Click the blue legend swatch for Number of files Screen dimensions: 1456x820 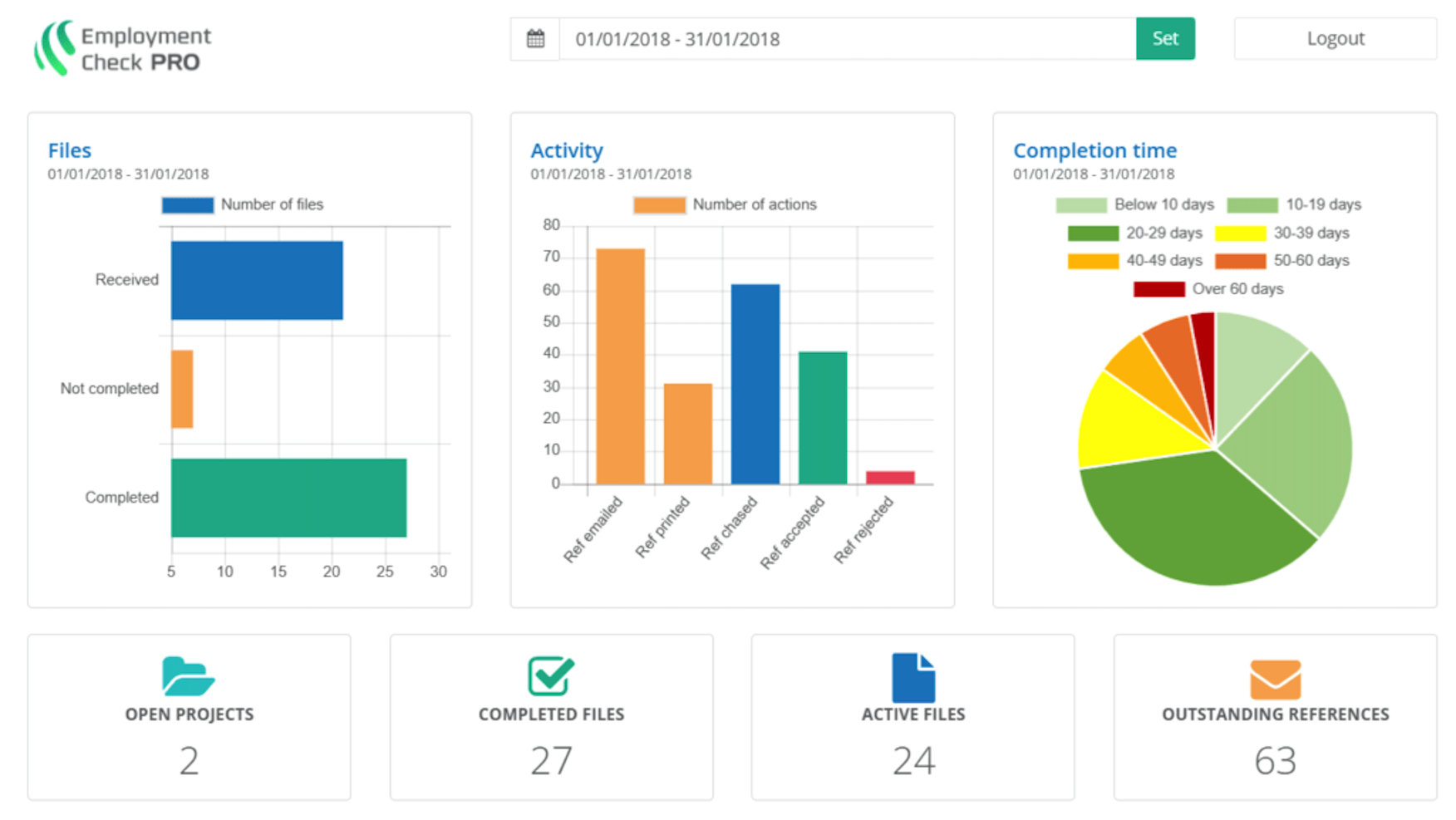pyautogui.click(x=188, y=204)
